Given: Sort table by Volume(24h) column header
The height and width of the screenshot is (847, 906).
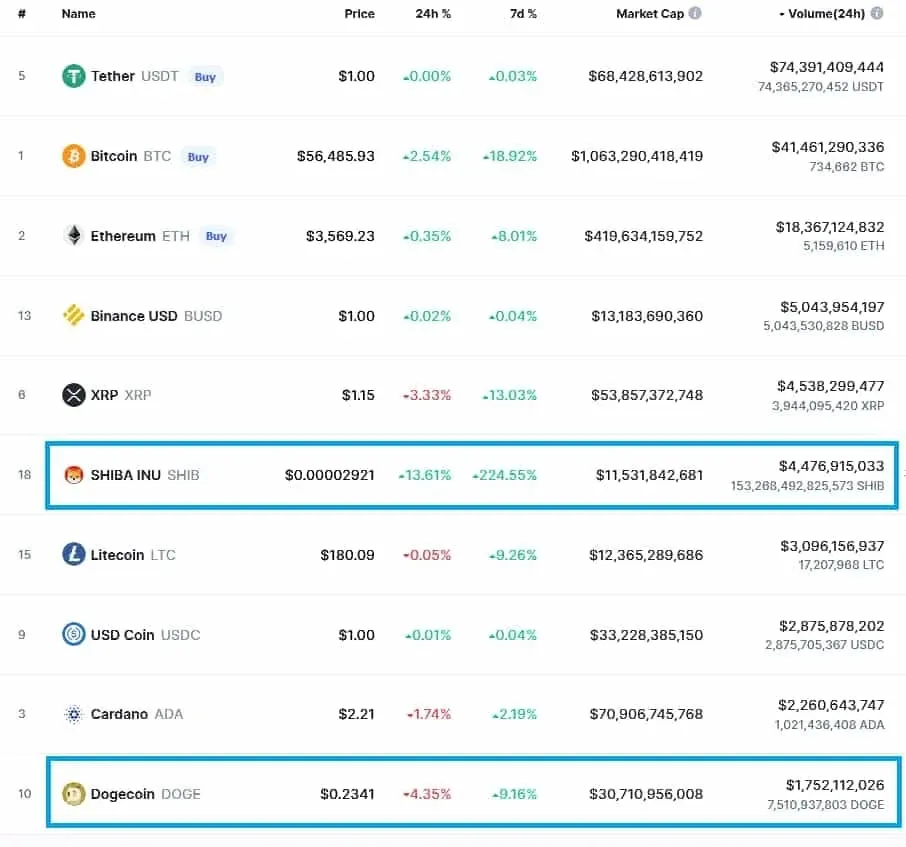Looking at the screenshot, I should point(821,13).
